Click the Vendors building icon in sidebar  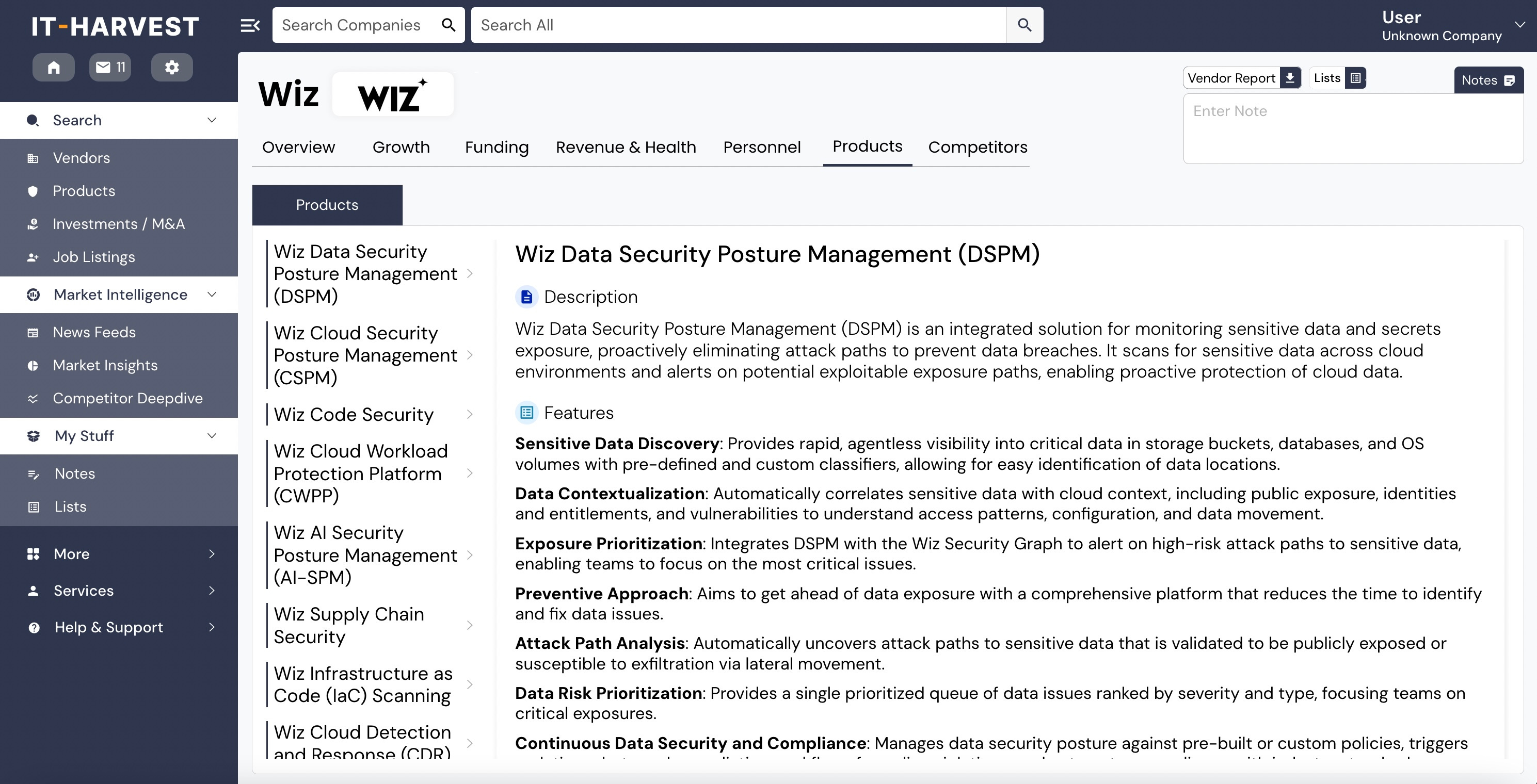(33, 158)
